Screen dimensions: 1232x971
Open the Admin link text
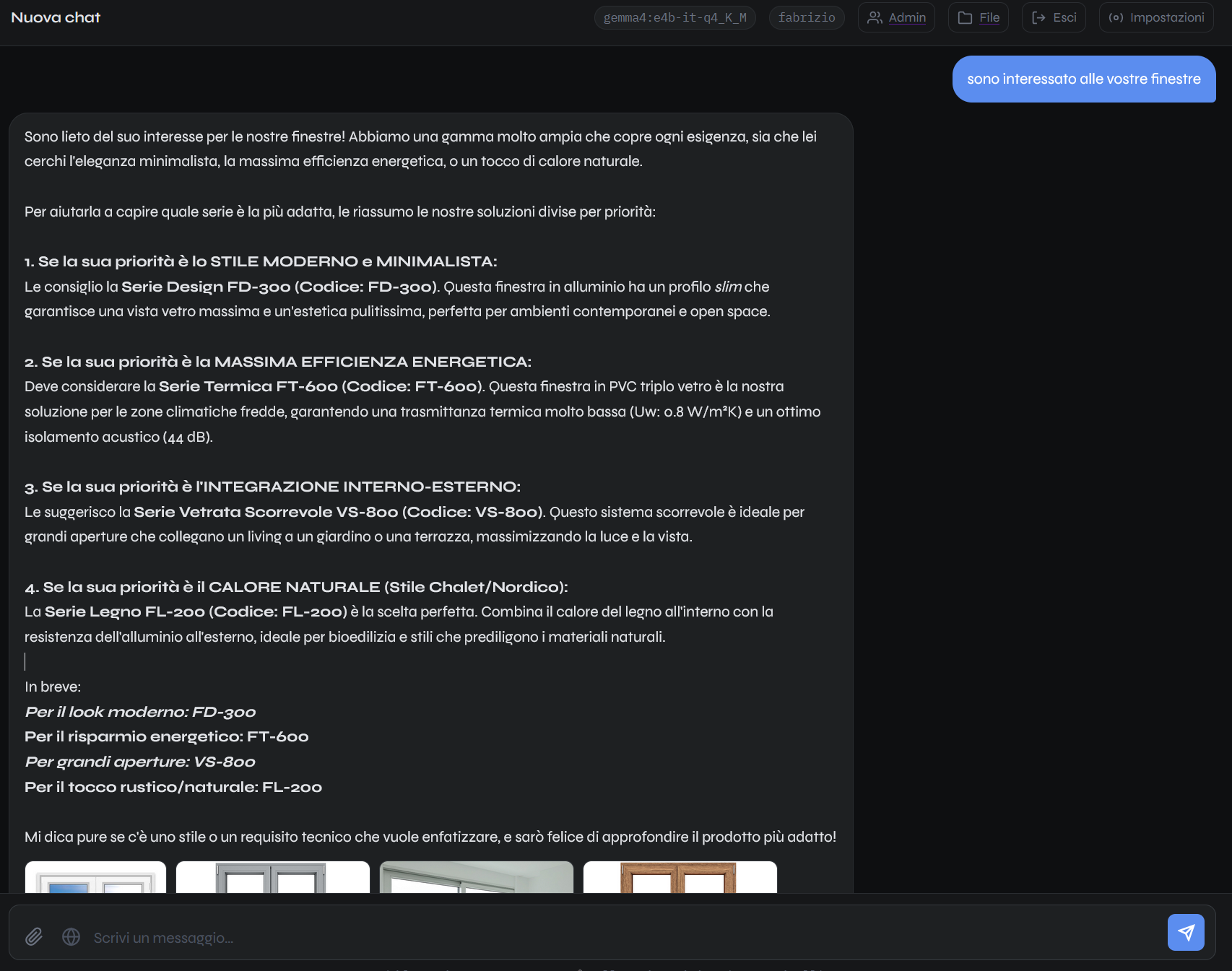point(907,17)
